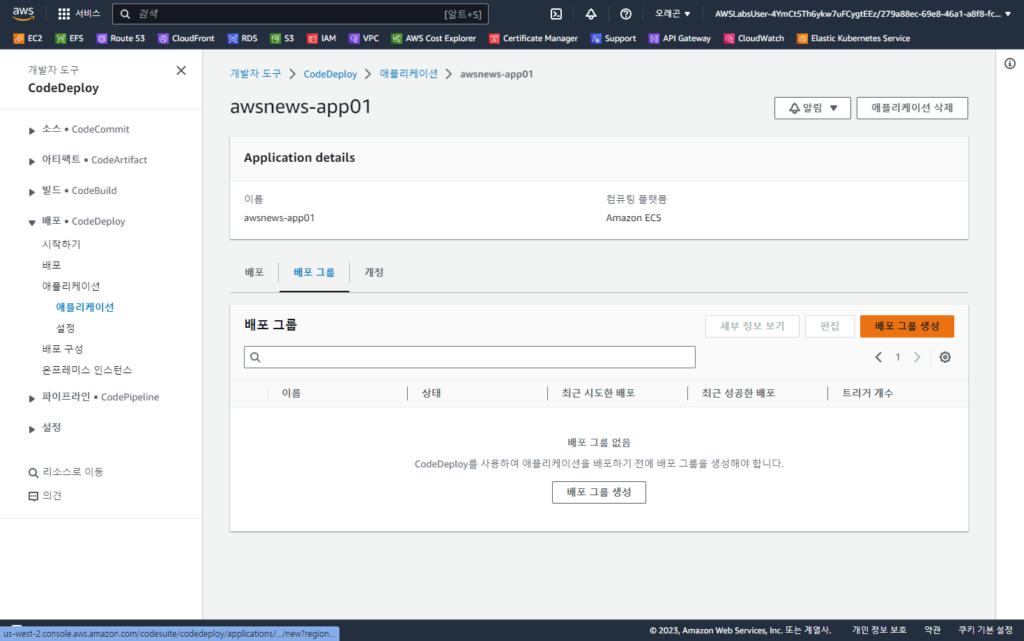
Task: Expand 소스 • CodeCommit section
Action: (31, 130)
